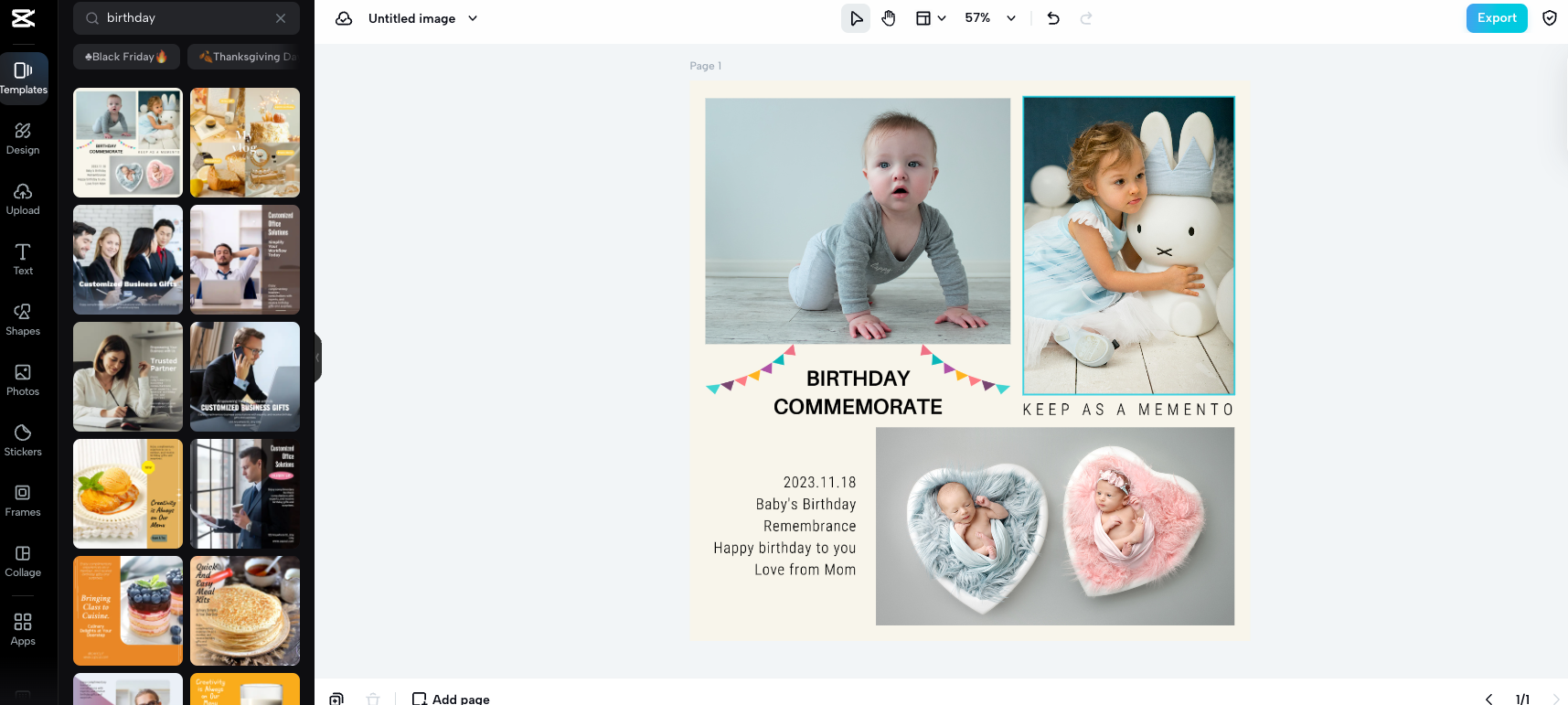Redo the last action

pos(1086,18)
